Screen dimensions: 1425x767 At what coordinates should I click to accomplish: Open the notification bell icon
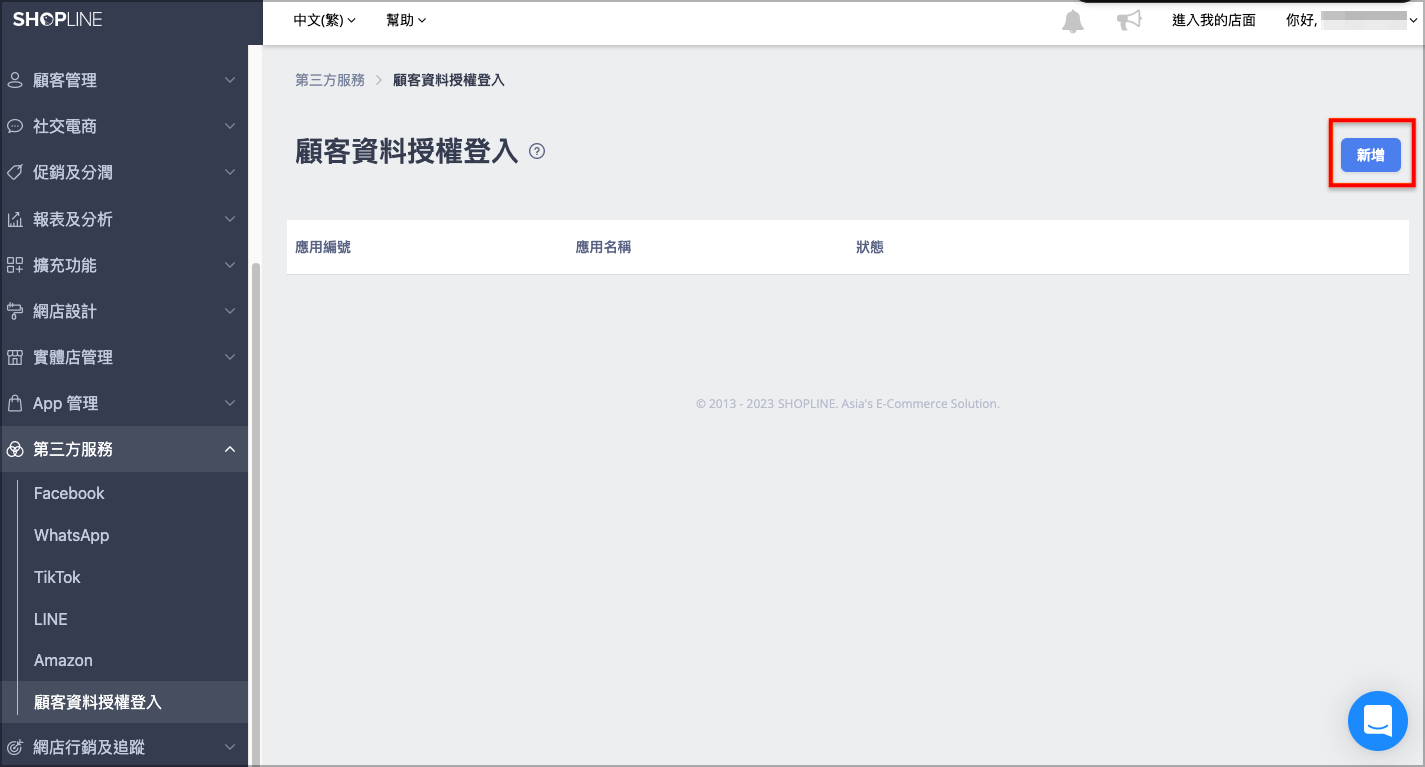click(x=1073, y=21)
